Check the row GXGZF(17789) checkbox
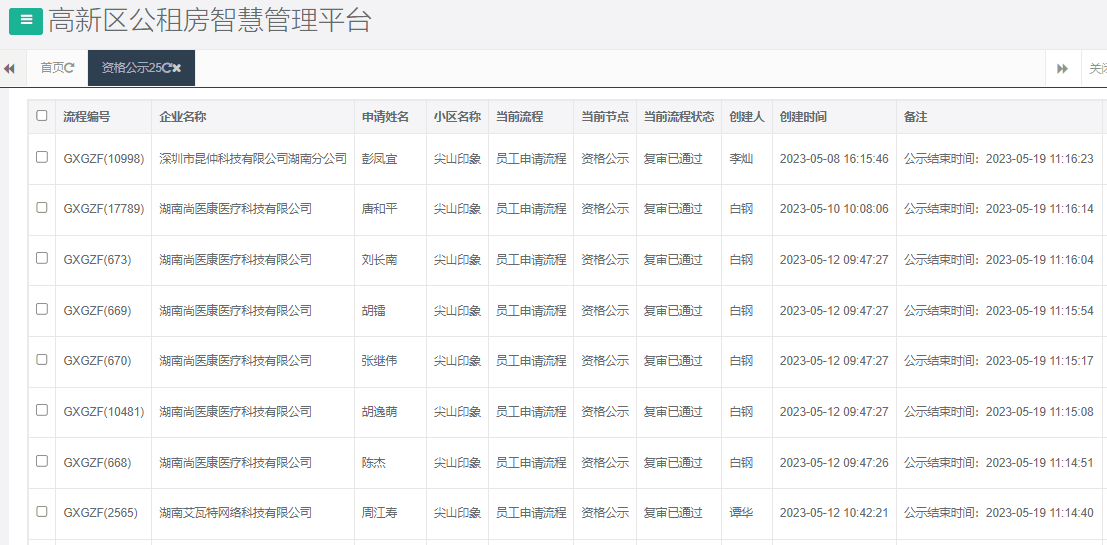Screen dimensions: 1107x545 pos(42,208)
